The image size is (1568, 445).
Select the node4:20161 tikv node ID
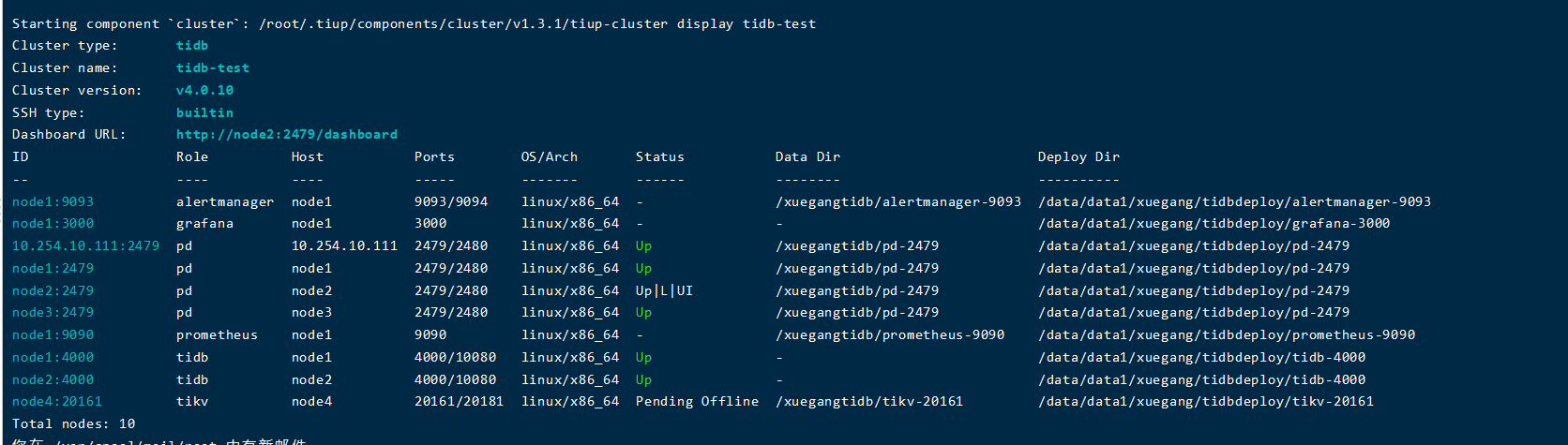point(56,402)
